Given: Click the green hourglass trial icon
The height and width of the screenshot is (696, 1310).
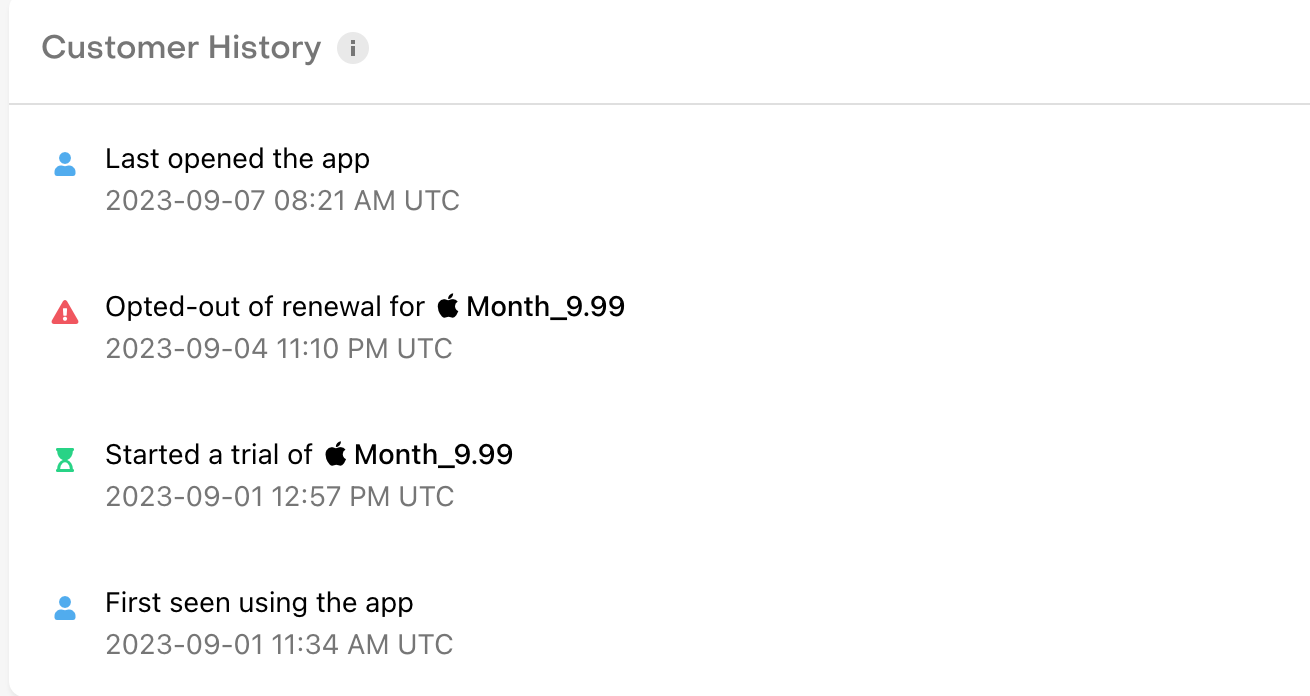Looking at the screenshot, I should pyautogui.click(x=65, y=460).
